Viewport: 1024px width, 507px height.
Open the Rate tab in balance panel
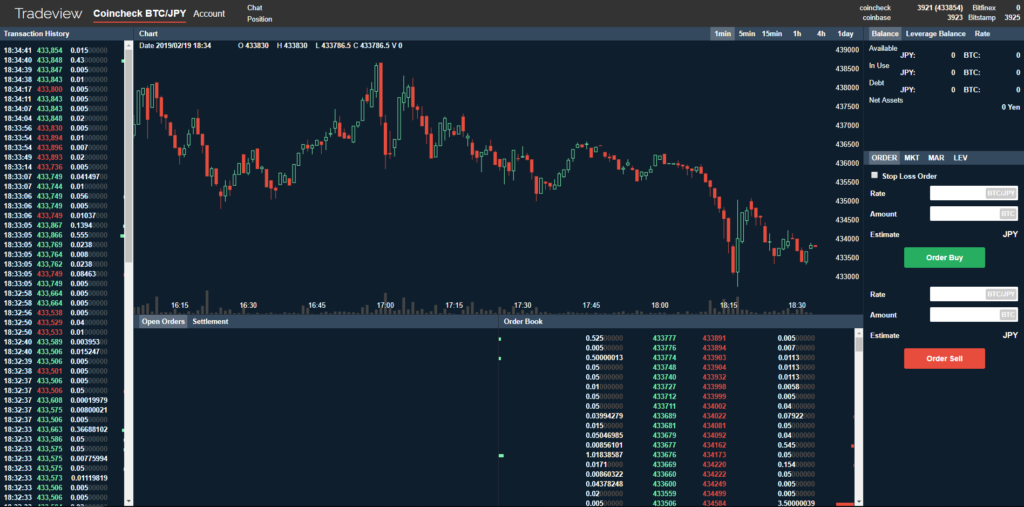tap(982, 34)
